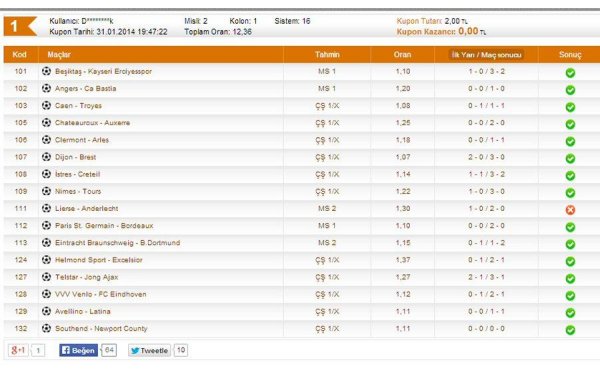600x385 pixels.
Task: Click ÇŞ 1/X prediction for Dijon - Brest
Action: tap(327, 157)
